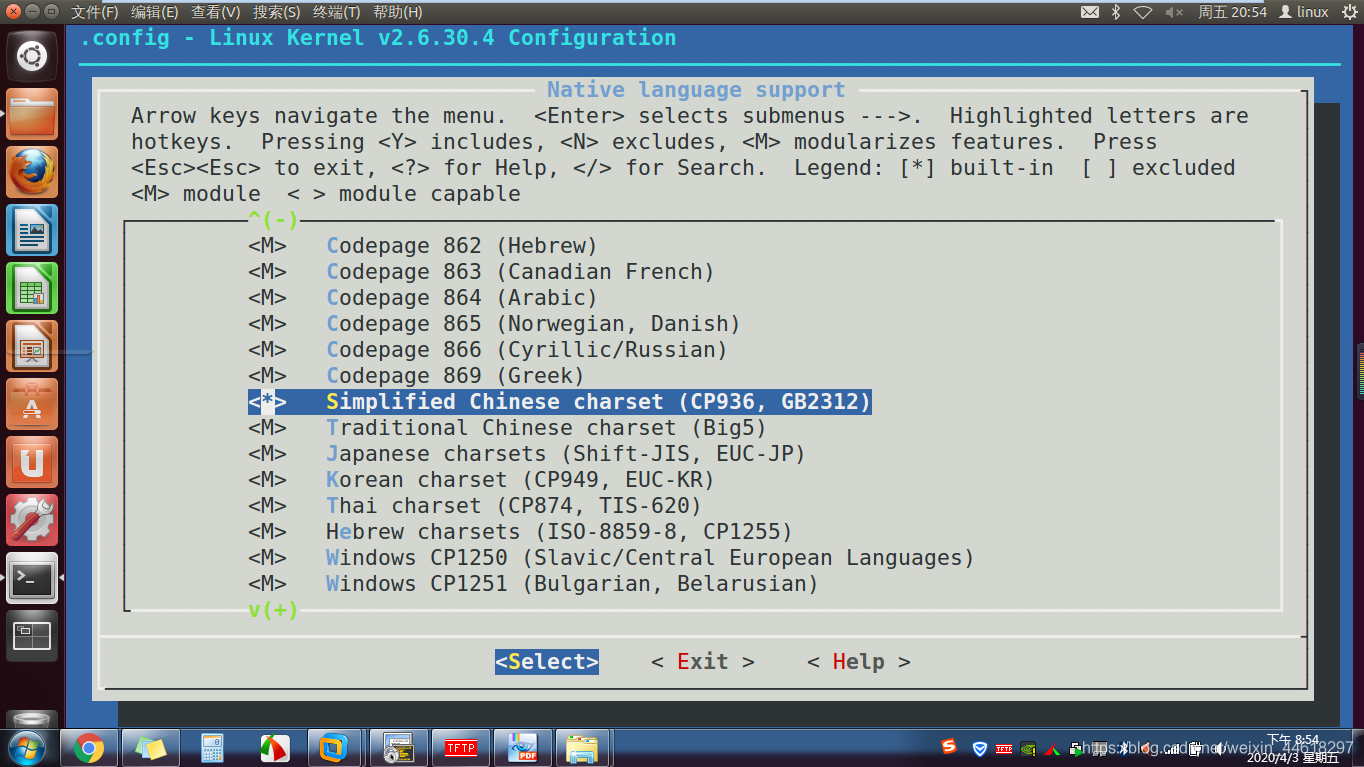Click the v(+) scroll-down indicator
Screen dimensions: 1364x767
pyautogui.click(x=273, y=610)
